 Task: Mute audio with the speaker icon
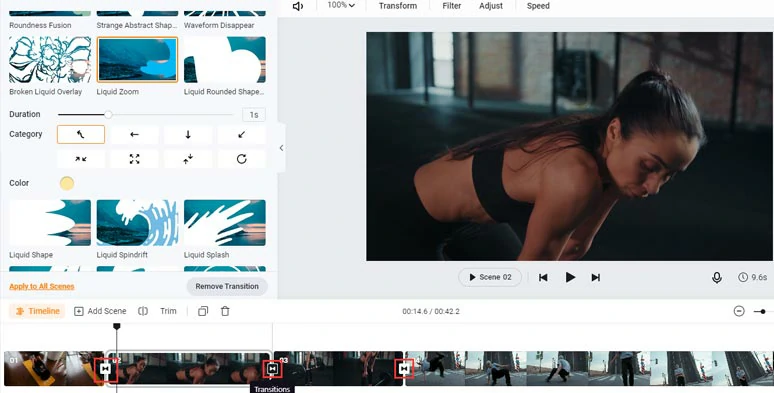pos(298,6)
